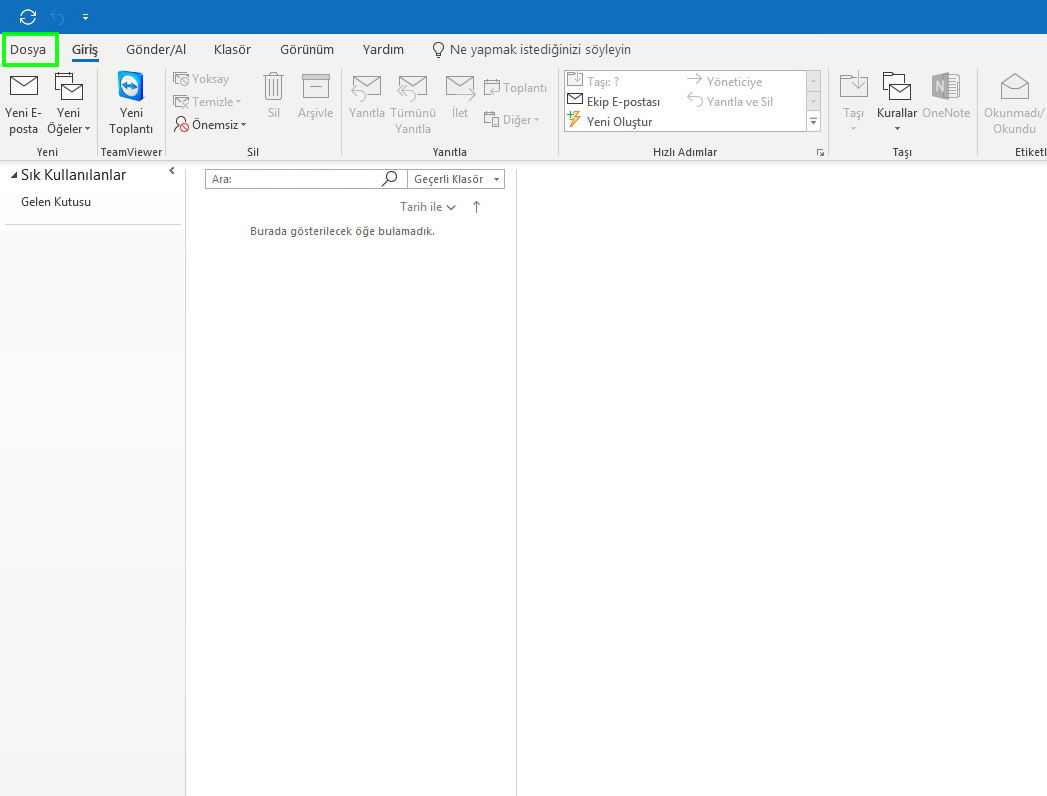The width and height of the screenshot is (1047, 796).
Task: Switch to the Görünüm ribbon tab
Action: pyautogui.click(x=306, y=49)
